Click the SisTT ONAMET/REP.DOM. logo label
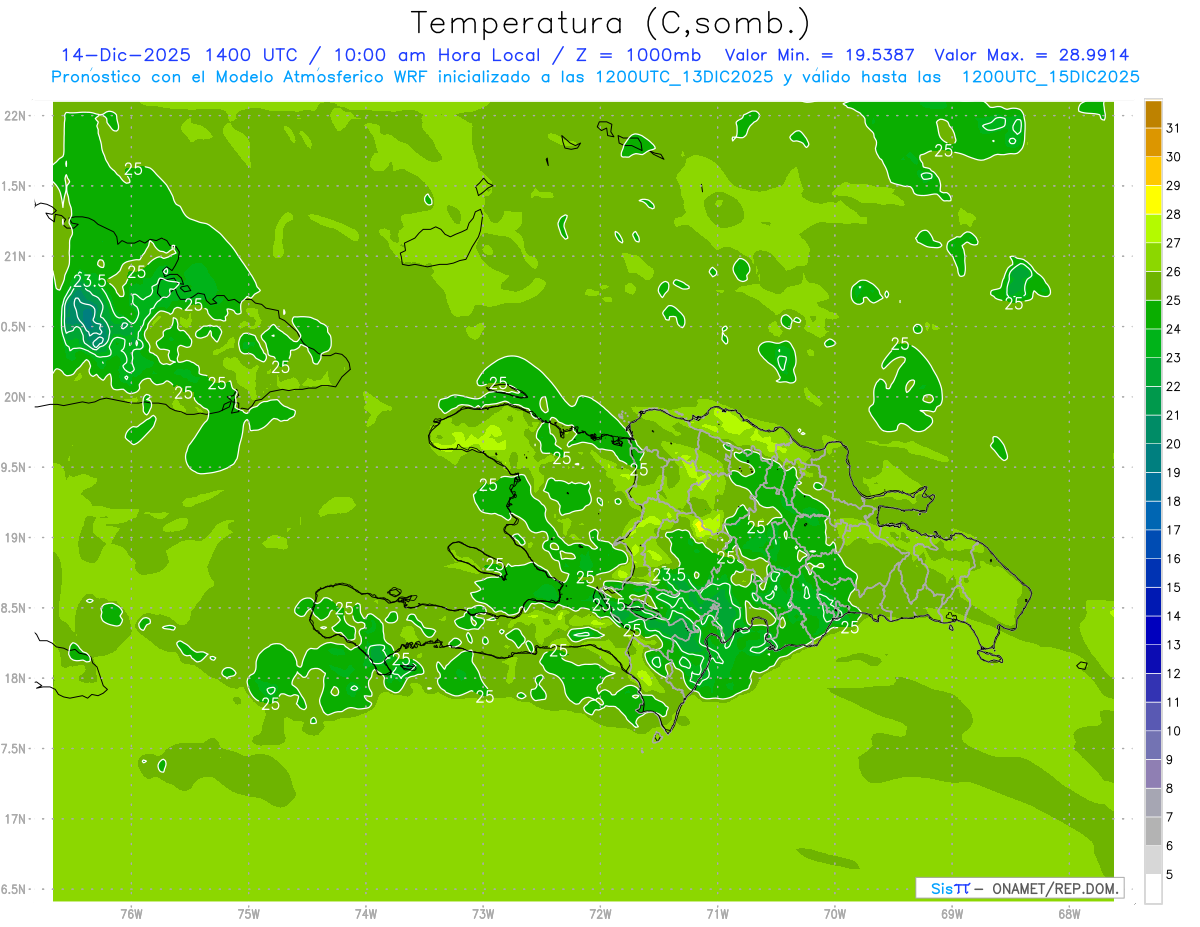This screenshot has width=1200, height=927. (x=1018, y=888)
